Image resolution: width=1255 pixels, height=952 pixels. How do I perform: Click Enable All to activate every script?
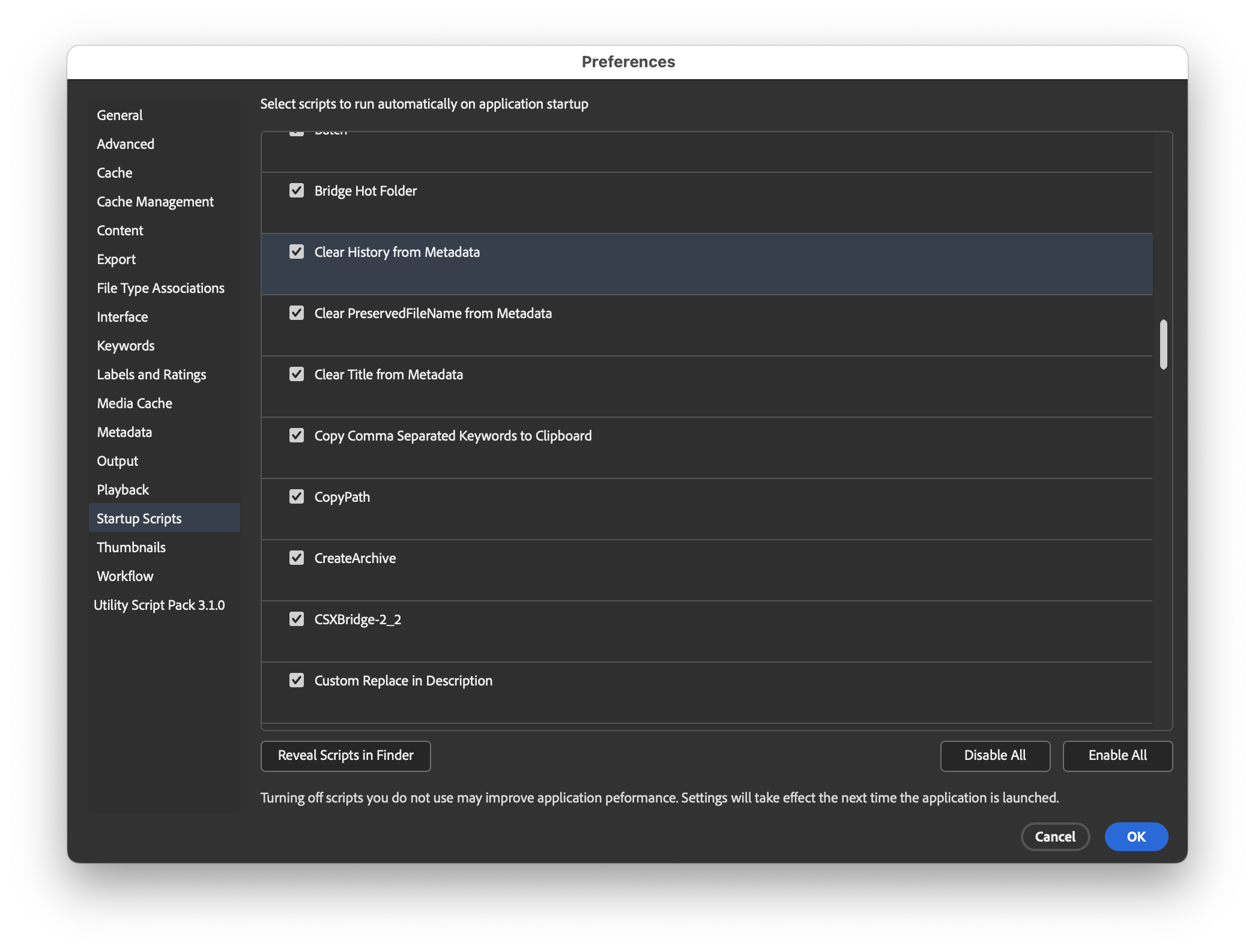(1117, 756)
